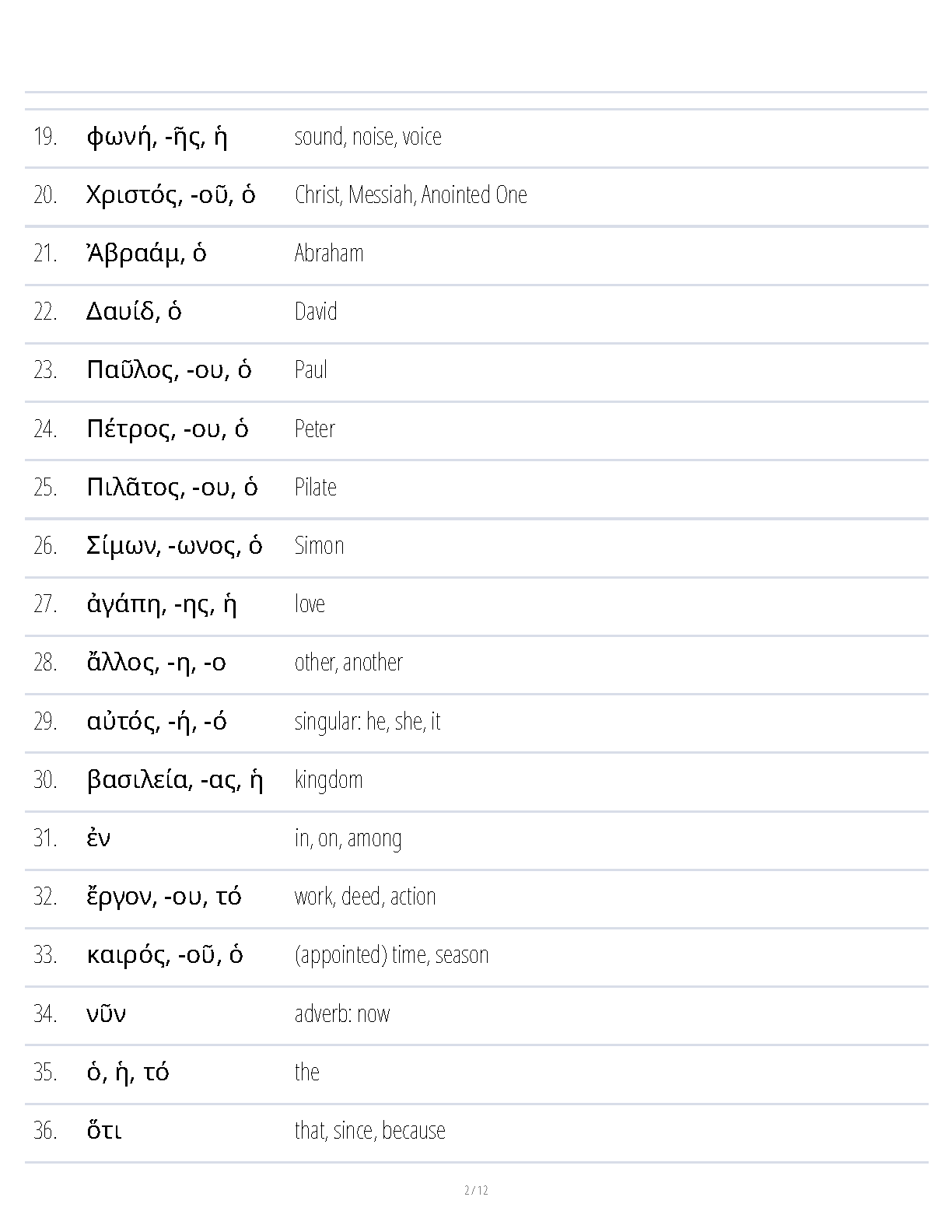This screenshot has height=1232, width=952.
Task: Click the definition 'Abraham'
Action: click(329, 254)
